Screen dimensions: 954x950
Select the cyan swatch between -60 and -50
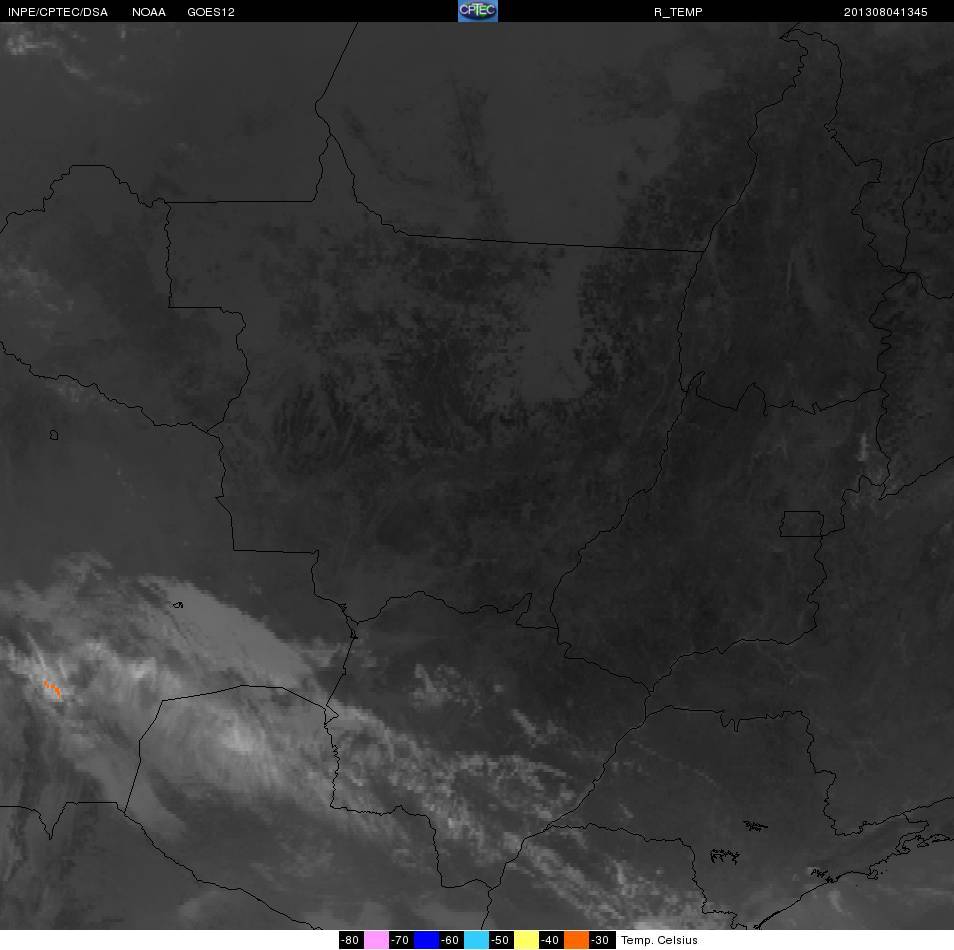click(x=476, y=940)
